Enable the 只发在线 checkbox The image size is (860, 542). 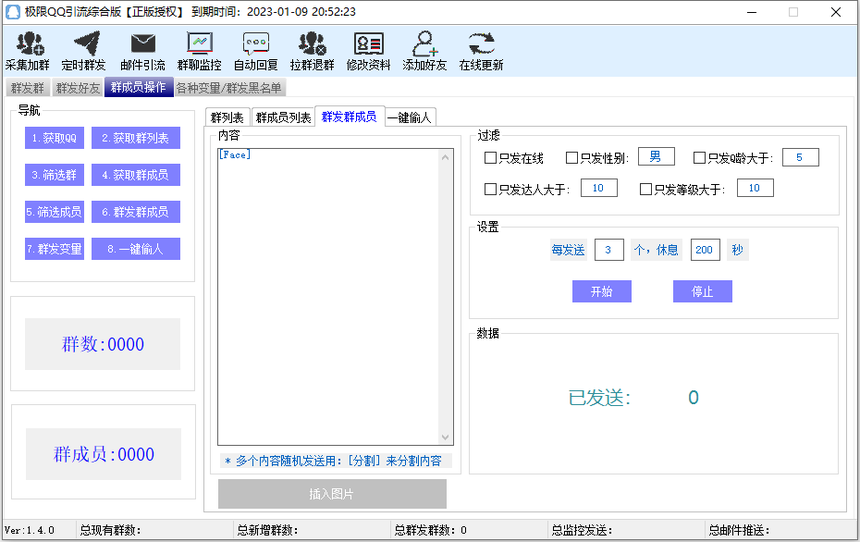click(x=490, y=158)
